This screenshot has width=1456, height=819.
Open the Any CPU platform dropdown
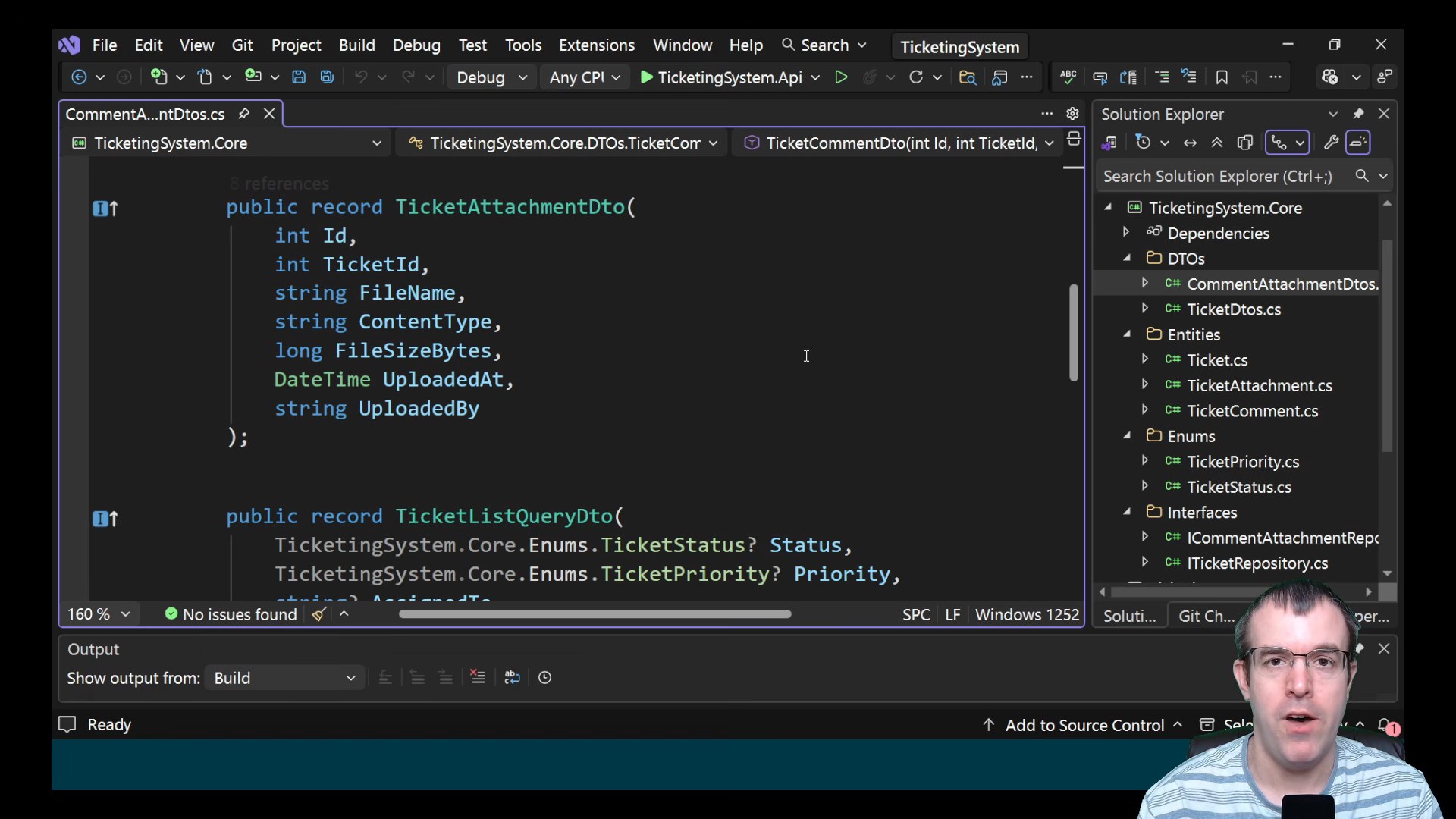585,77
